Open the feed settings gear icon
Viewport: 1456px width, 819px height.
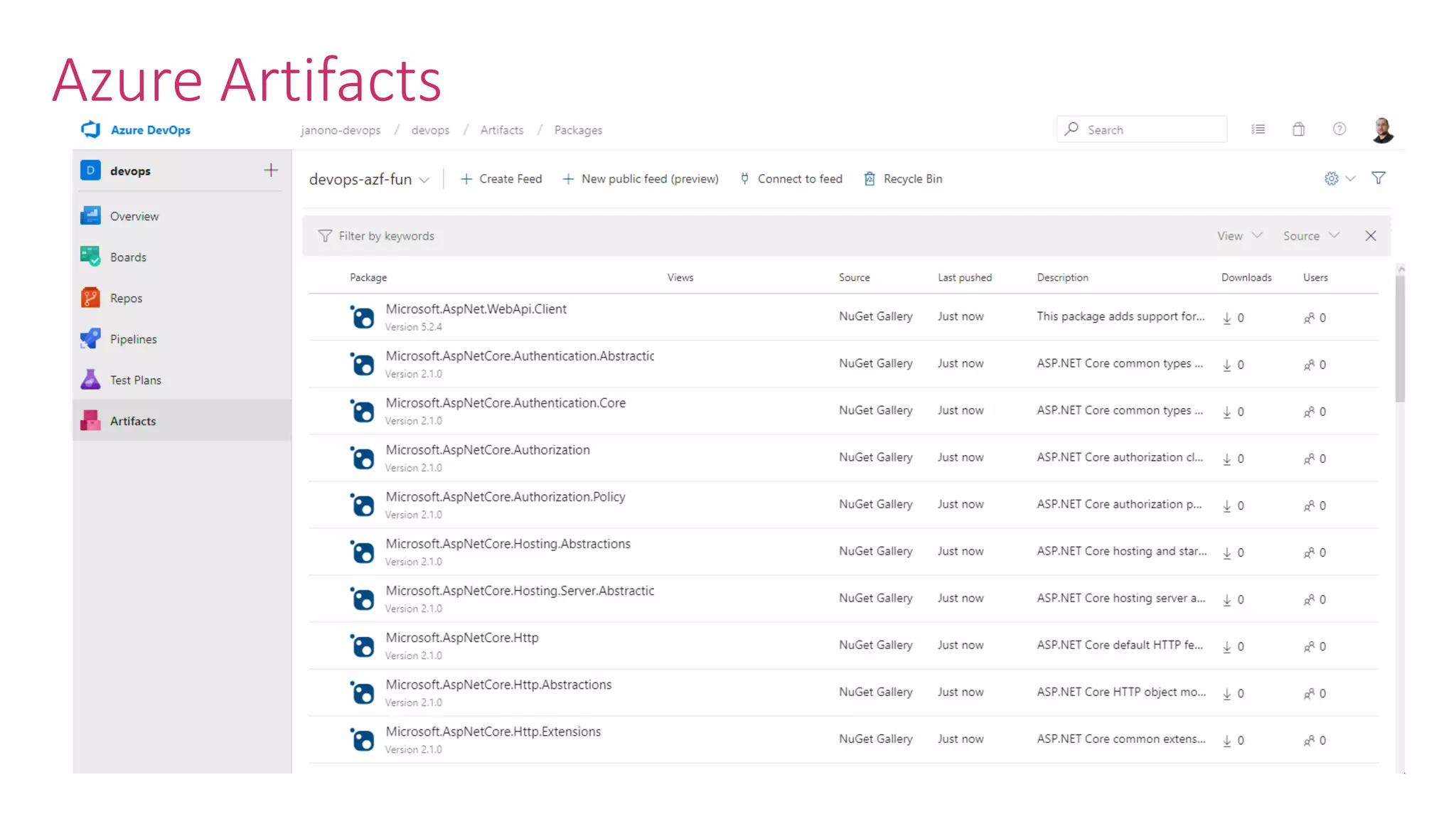click(1331, 178)
